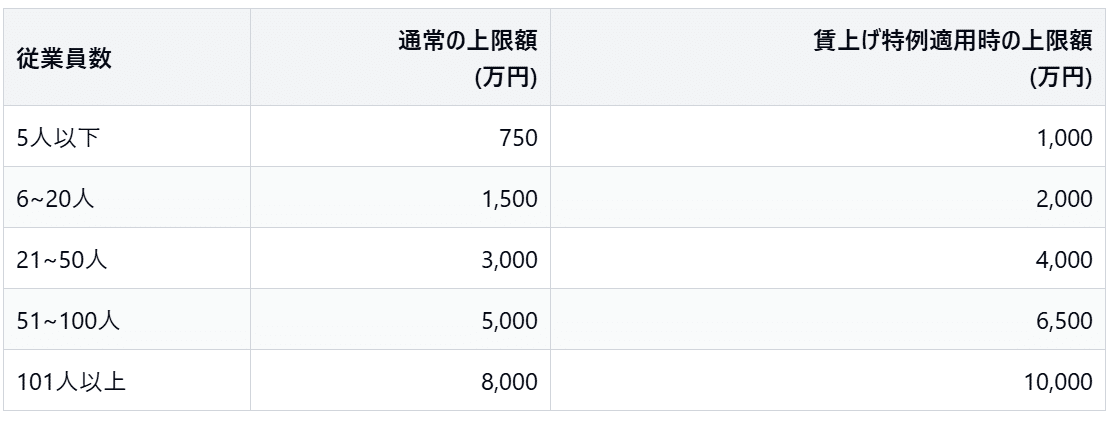Click the 750 value cell
1114x422 pixels.
point(517,137)
